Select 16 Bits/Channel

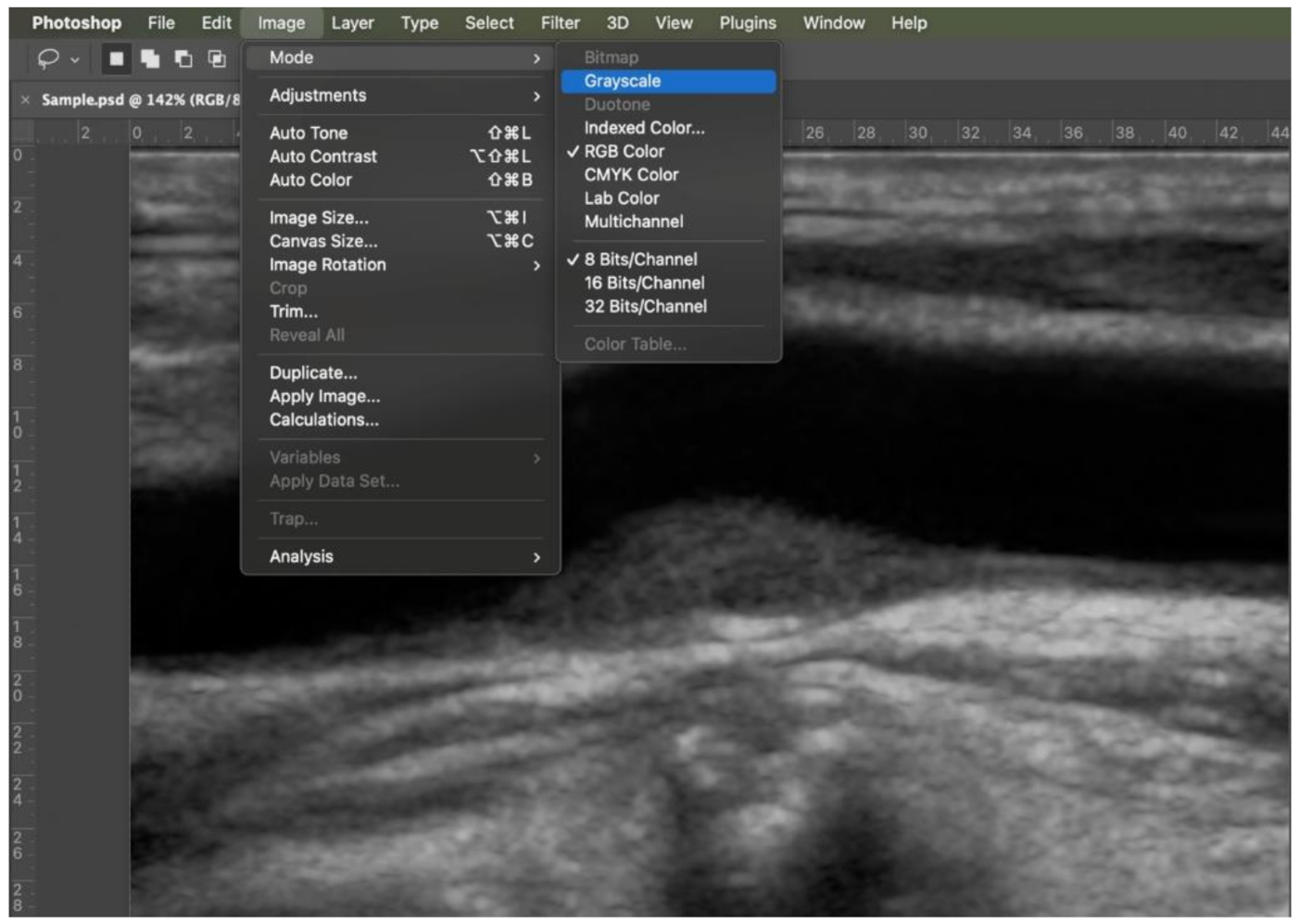643,283
